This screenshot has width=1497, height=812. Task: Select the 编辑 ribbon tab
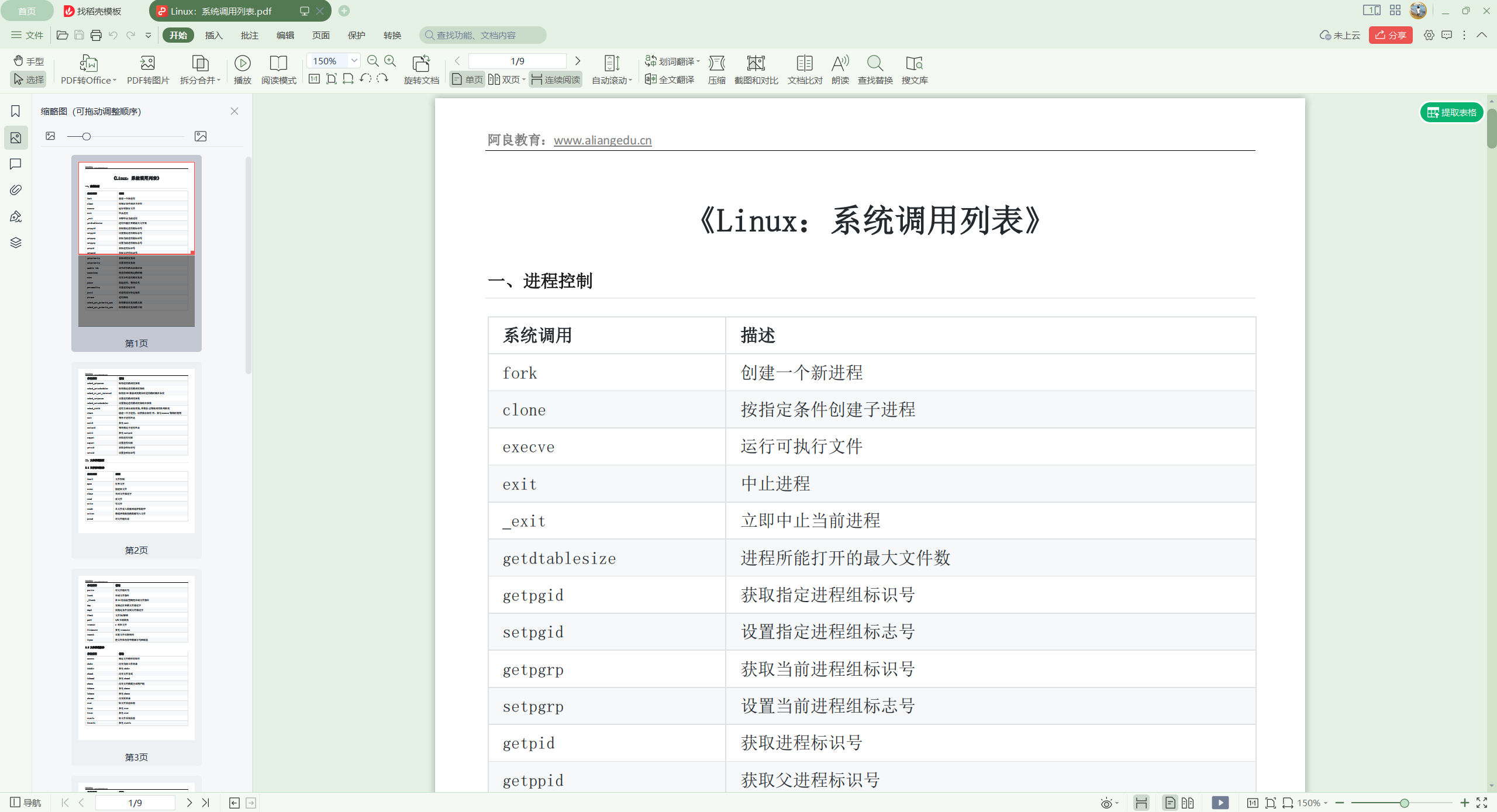coord(285,35)
